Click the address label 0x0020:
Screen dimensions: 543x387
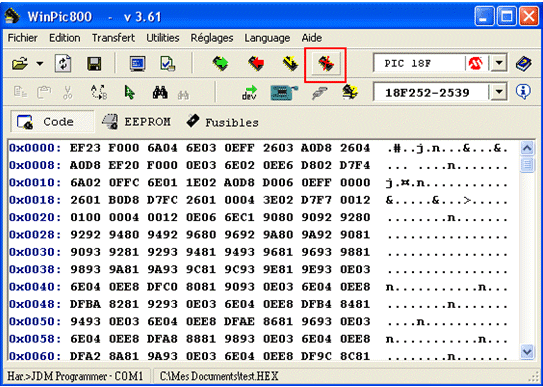tap(35, 217)
